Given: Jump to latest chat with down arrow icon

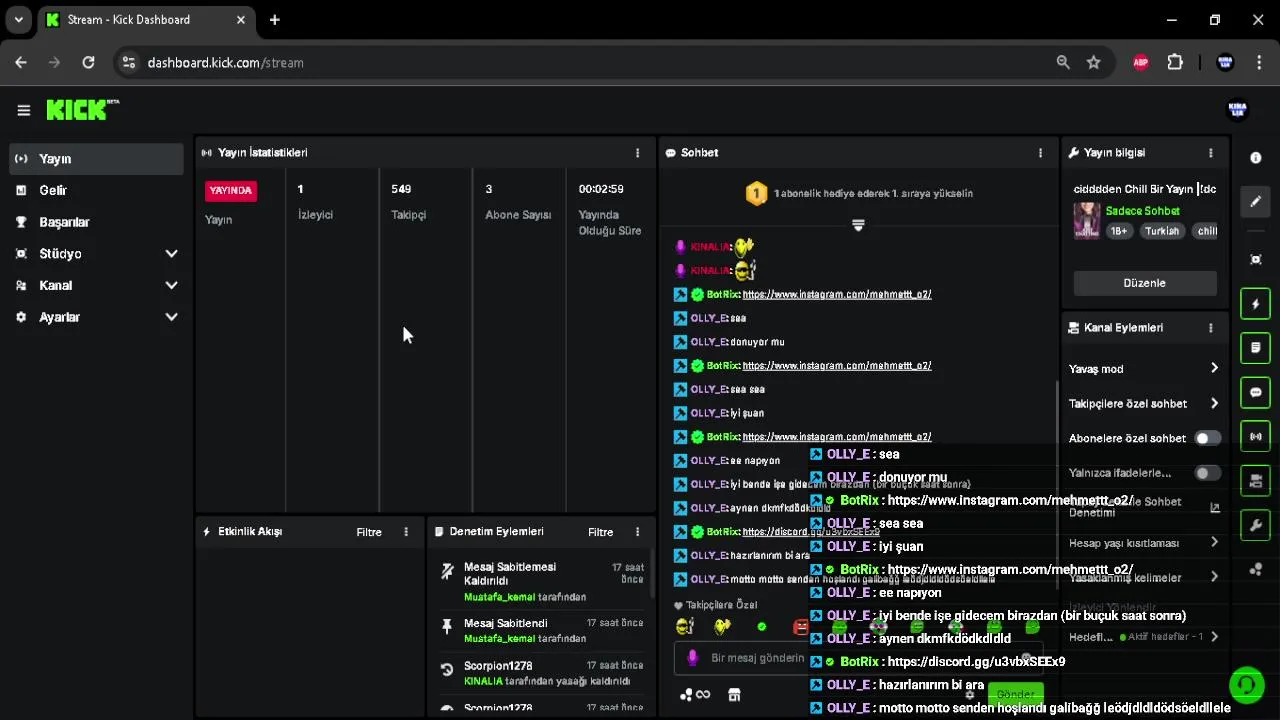Looking at the screenshot, I should 857,225.
